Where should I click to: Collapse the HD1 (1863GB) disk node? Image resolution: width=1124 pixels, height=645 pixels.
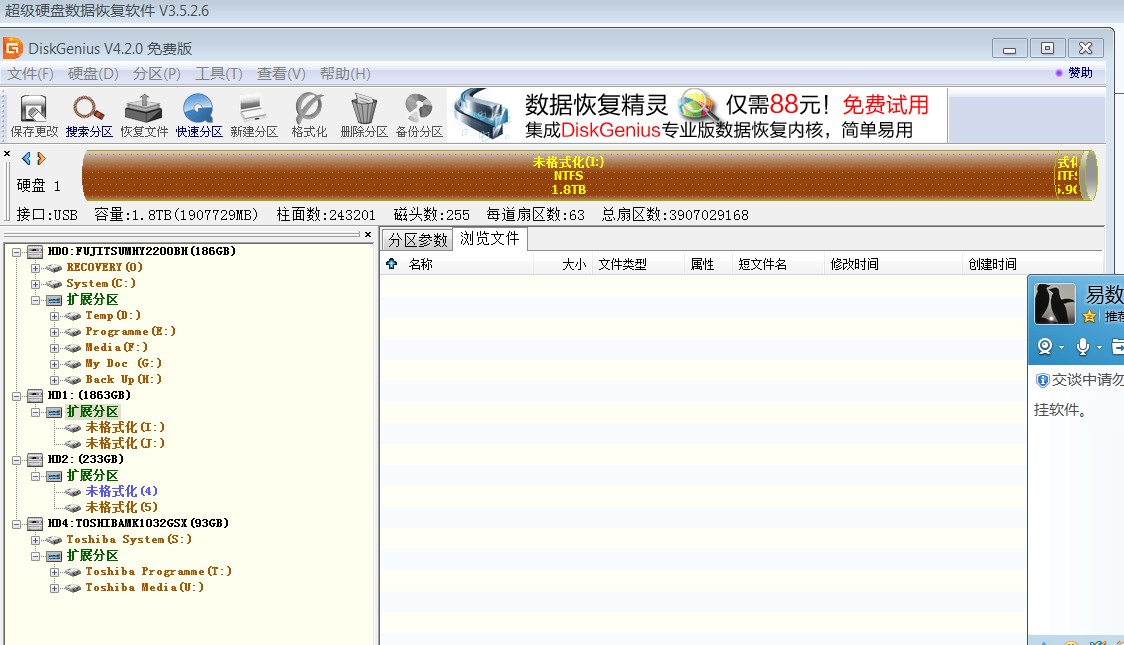pyautogui.click(x=16, y=396)
